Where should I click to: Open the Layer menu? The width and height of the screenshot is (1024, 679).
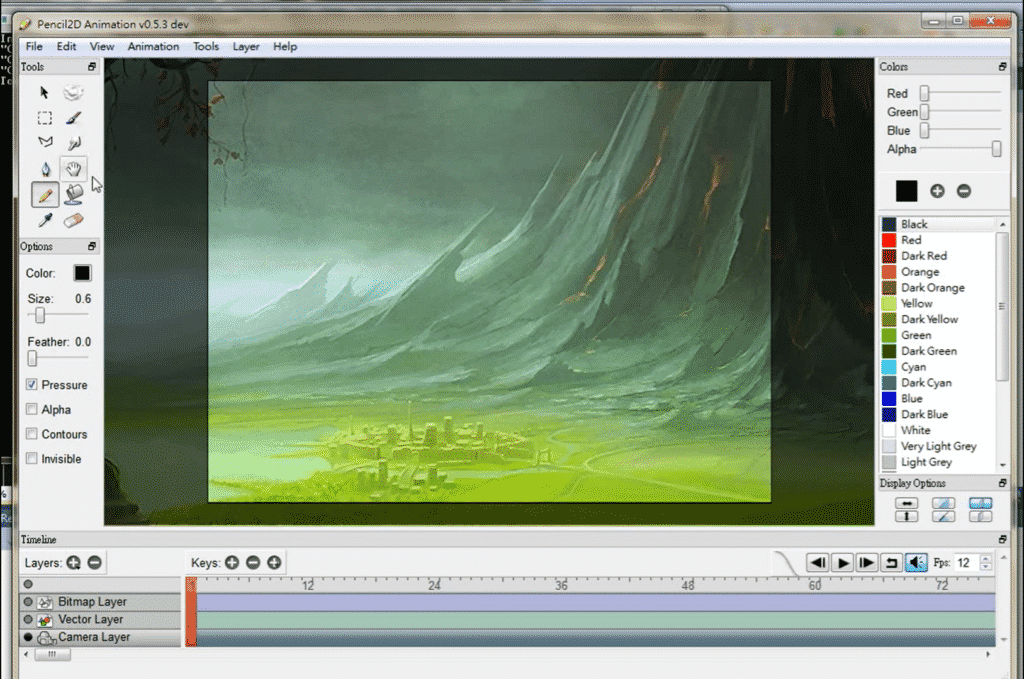(x=246, y=46)
